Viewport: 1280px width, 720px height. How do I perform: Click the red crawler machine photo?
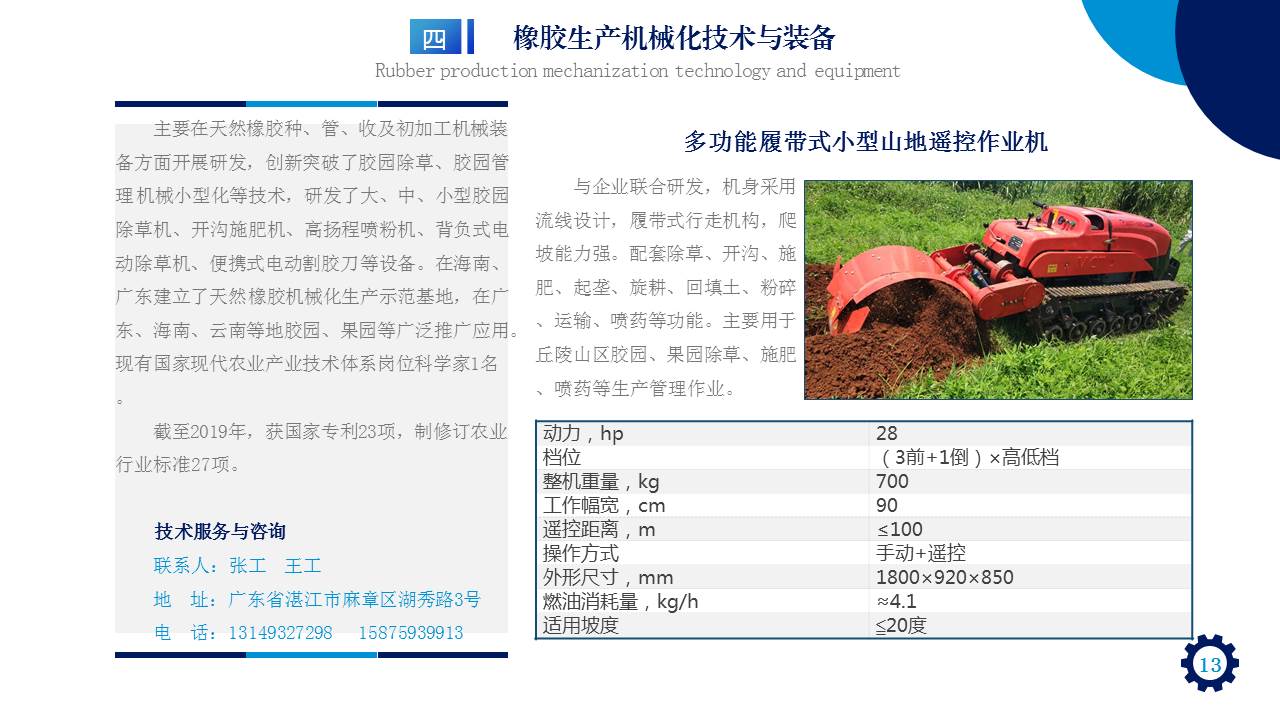tap(998, 290)
